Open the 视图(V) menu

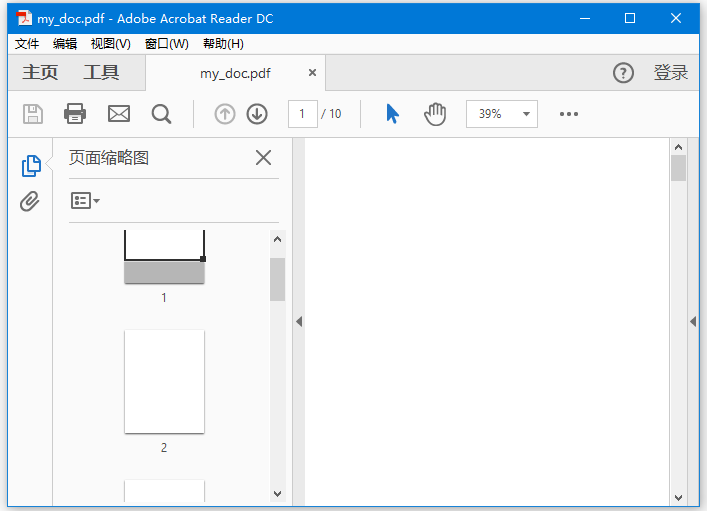click(x=110, y=44)
